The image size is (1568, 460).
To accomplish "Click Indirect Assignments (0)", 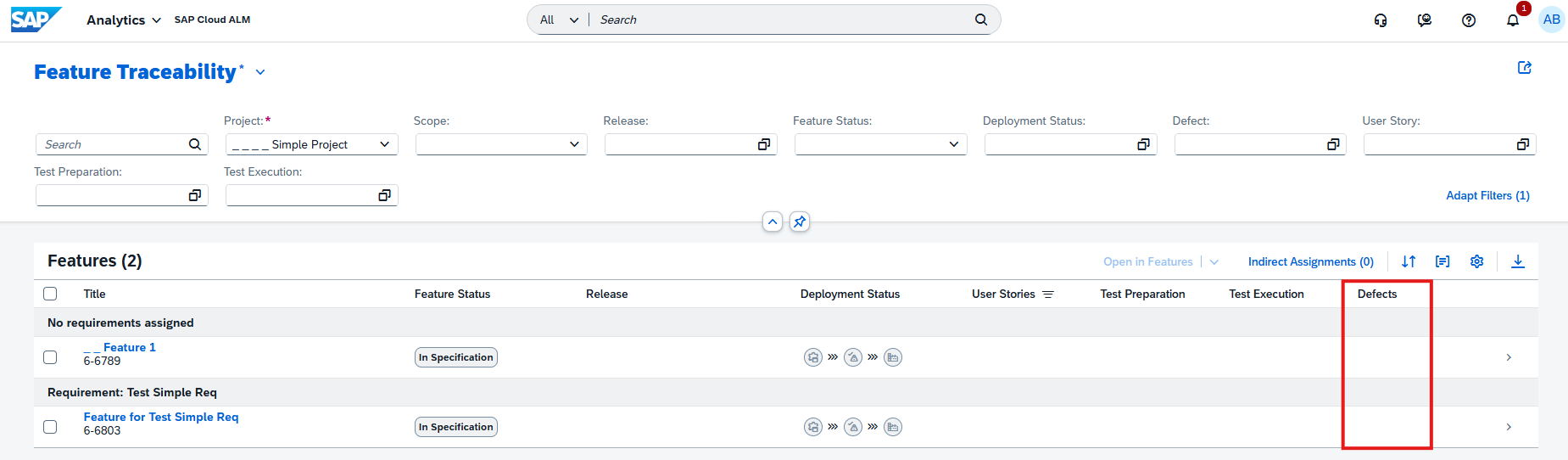I will tap(1311, 261).
